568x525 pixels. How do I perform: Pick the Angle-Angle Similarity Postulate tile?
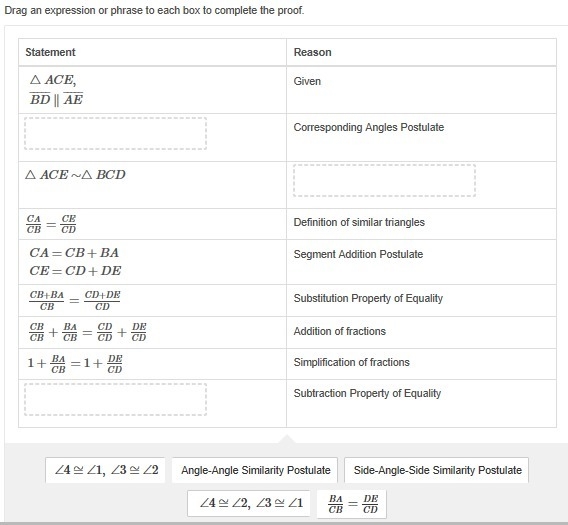pyautogui.click(x=255, y=470)
